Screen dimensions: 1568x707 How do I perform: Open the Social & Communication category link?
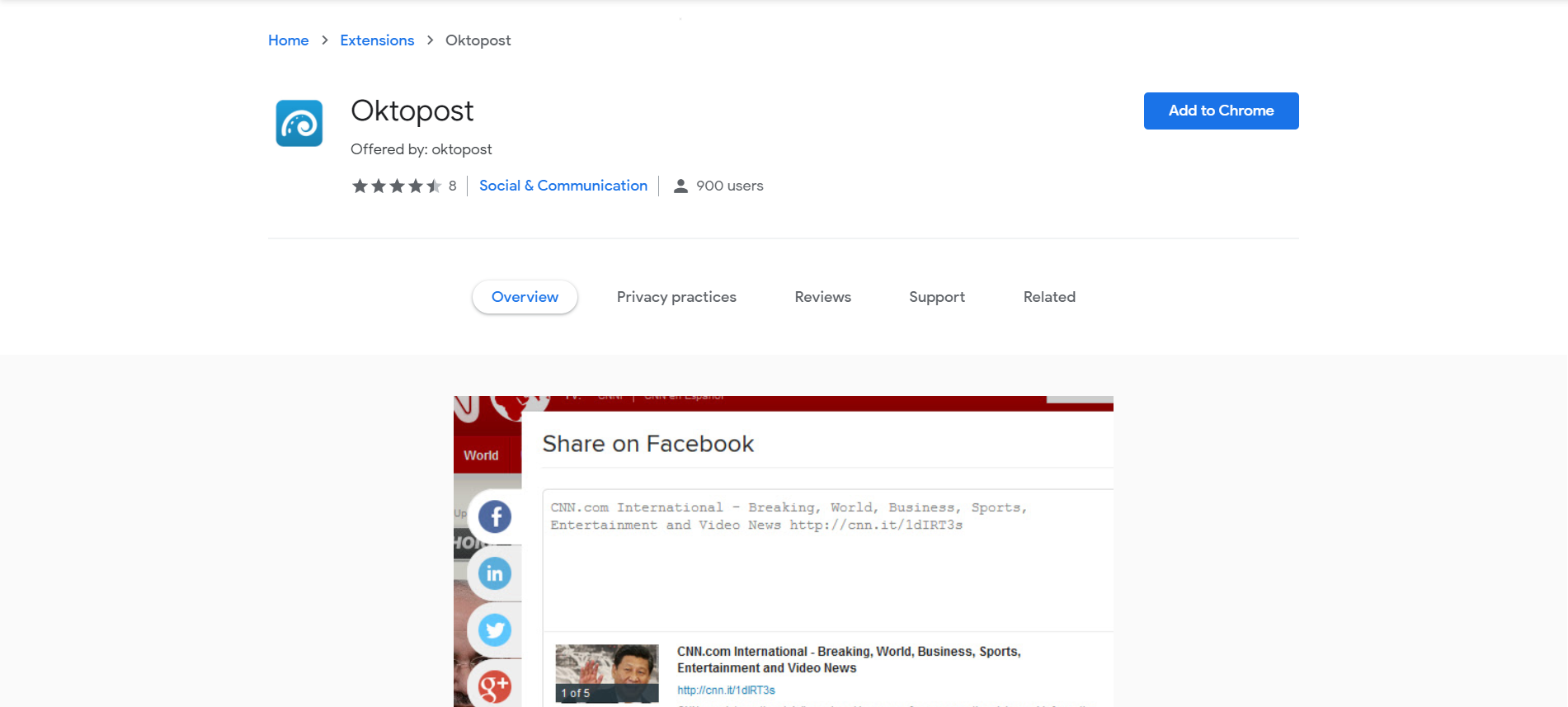click(x=563, y=186)
